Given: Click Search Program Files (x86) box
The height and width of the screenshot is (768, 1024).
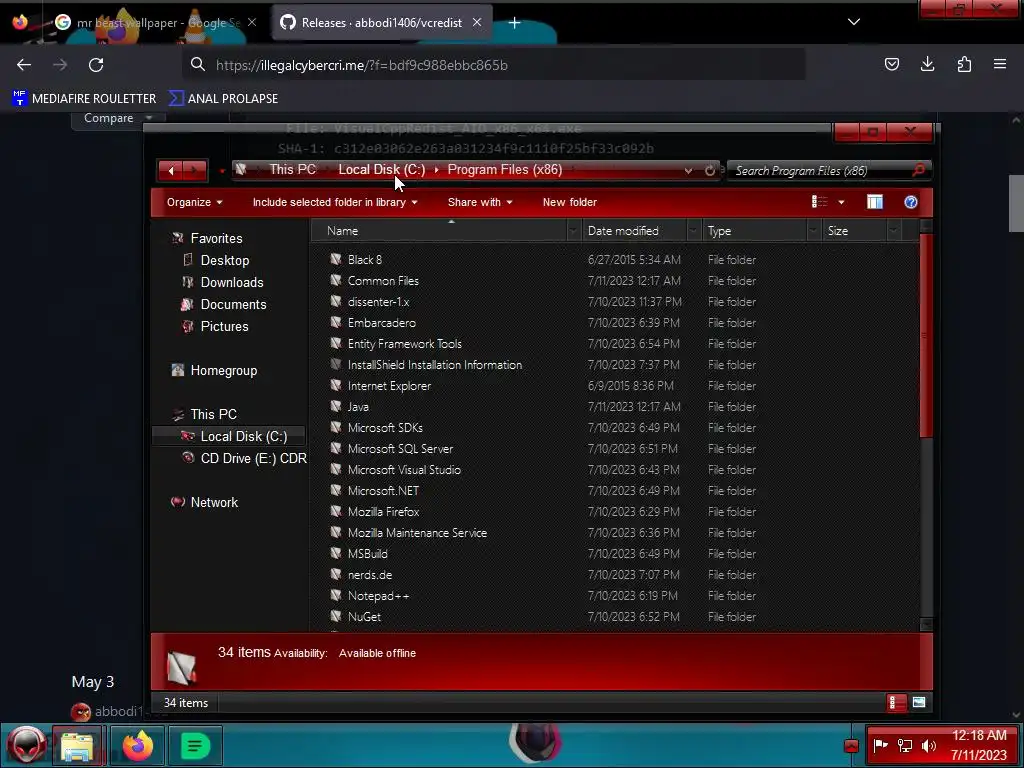Looking at the screenshot, I should (829, 170).
